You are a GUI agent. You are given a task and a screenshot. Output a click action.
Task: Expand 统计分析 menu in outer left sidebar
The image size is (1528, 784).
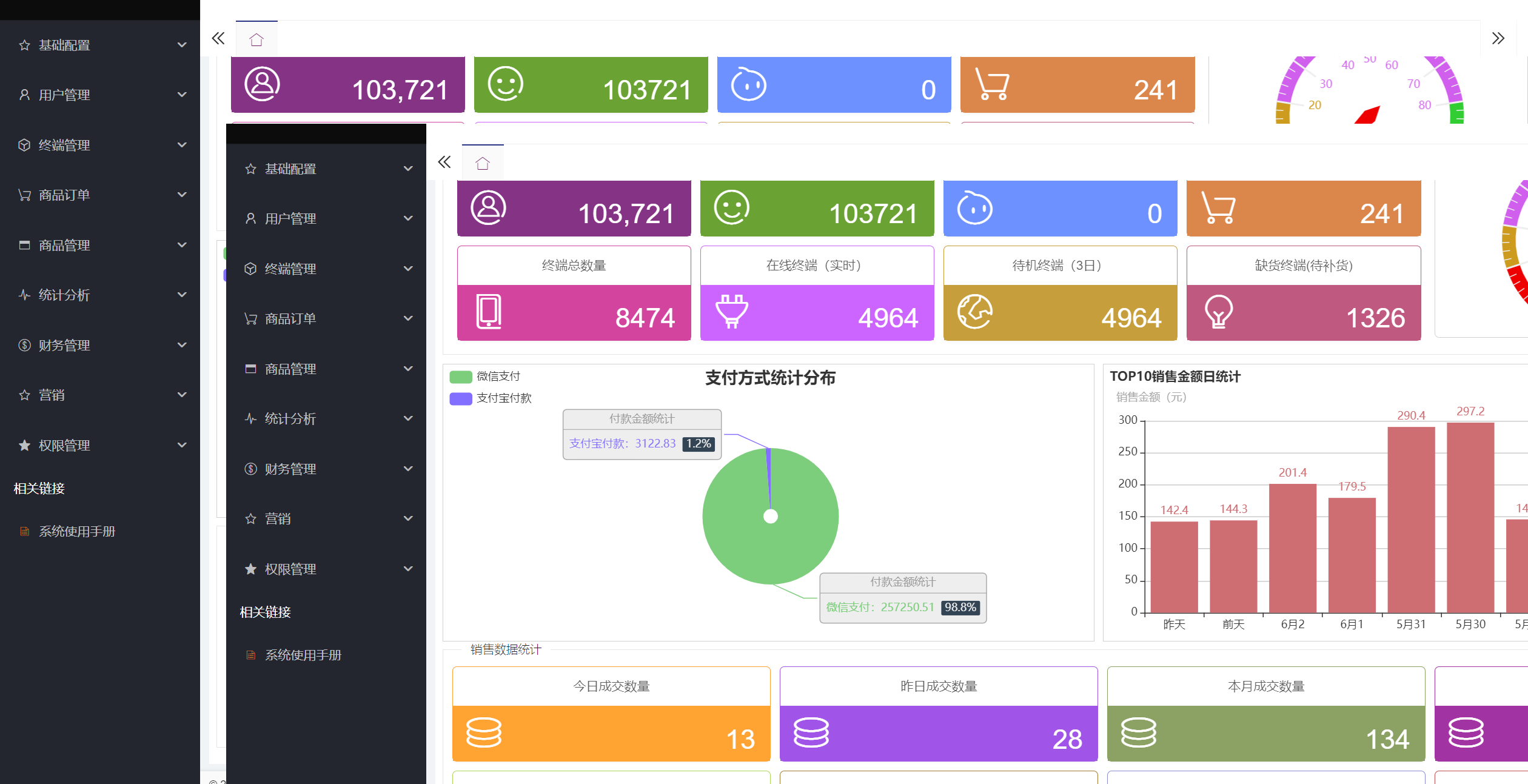(x=64, y=295)
